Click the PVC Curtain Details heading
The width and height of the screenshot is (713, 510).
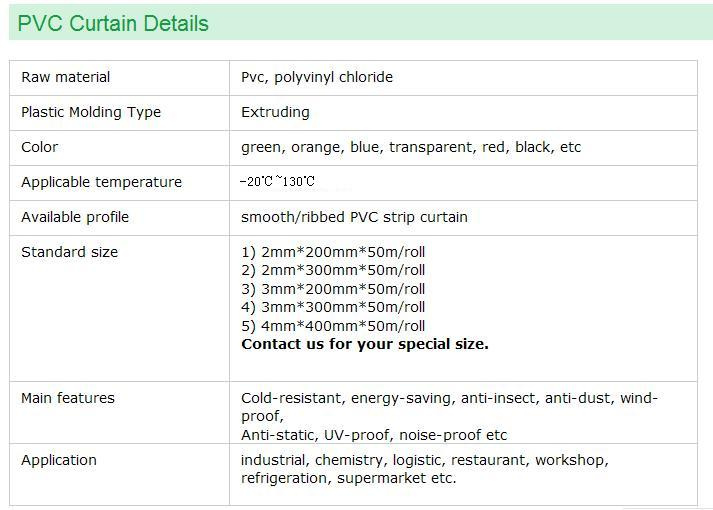pos(113,23)
